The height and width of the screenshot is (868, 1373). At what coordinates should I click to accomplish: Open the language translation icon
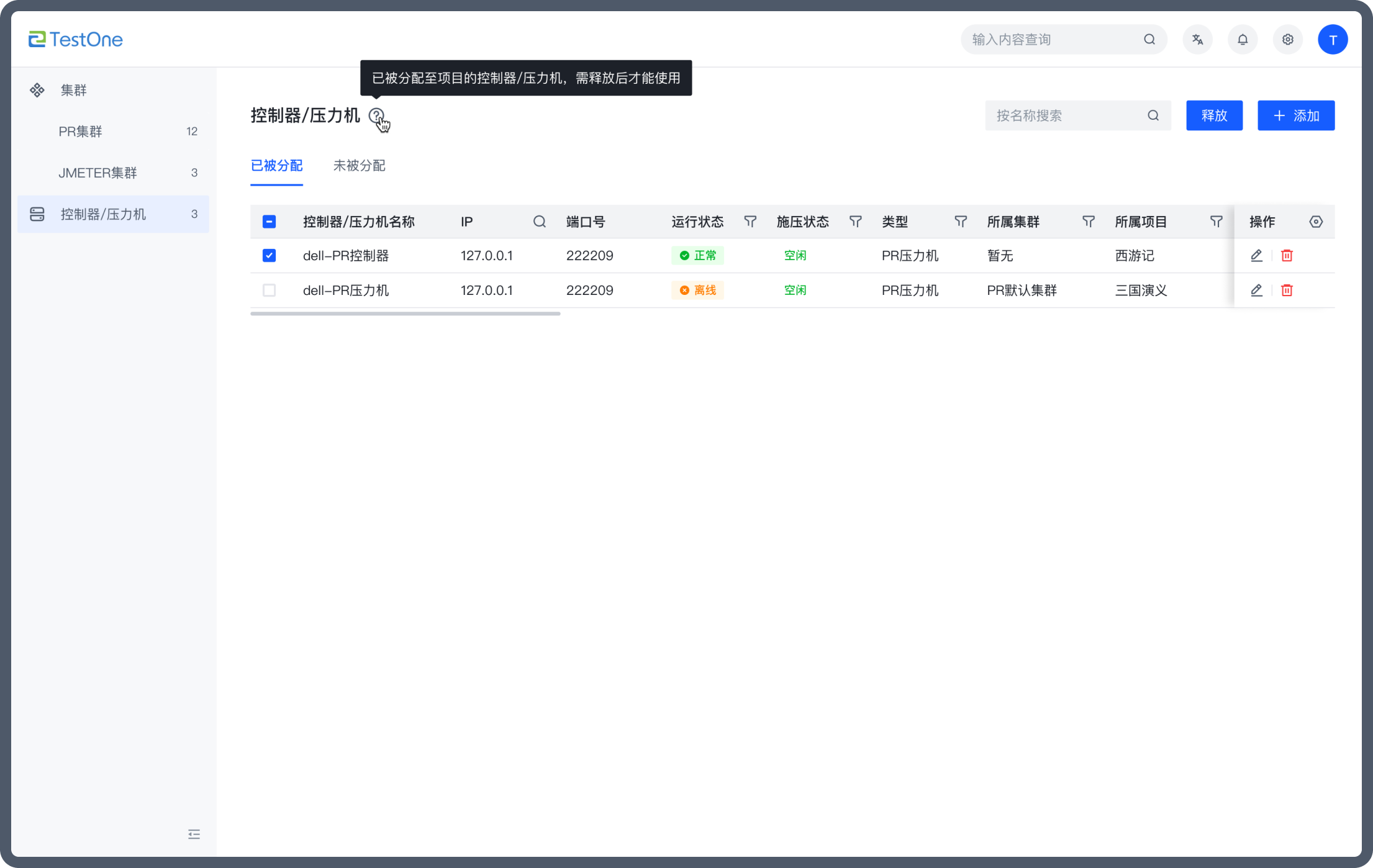tap(1197, 40)
